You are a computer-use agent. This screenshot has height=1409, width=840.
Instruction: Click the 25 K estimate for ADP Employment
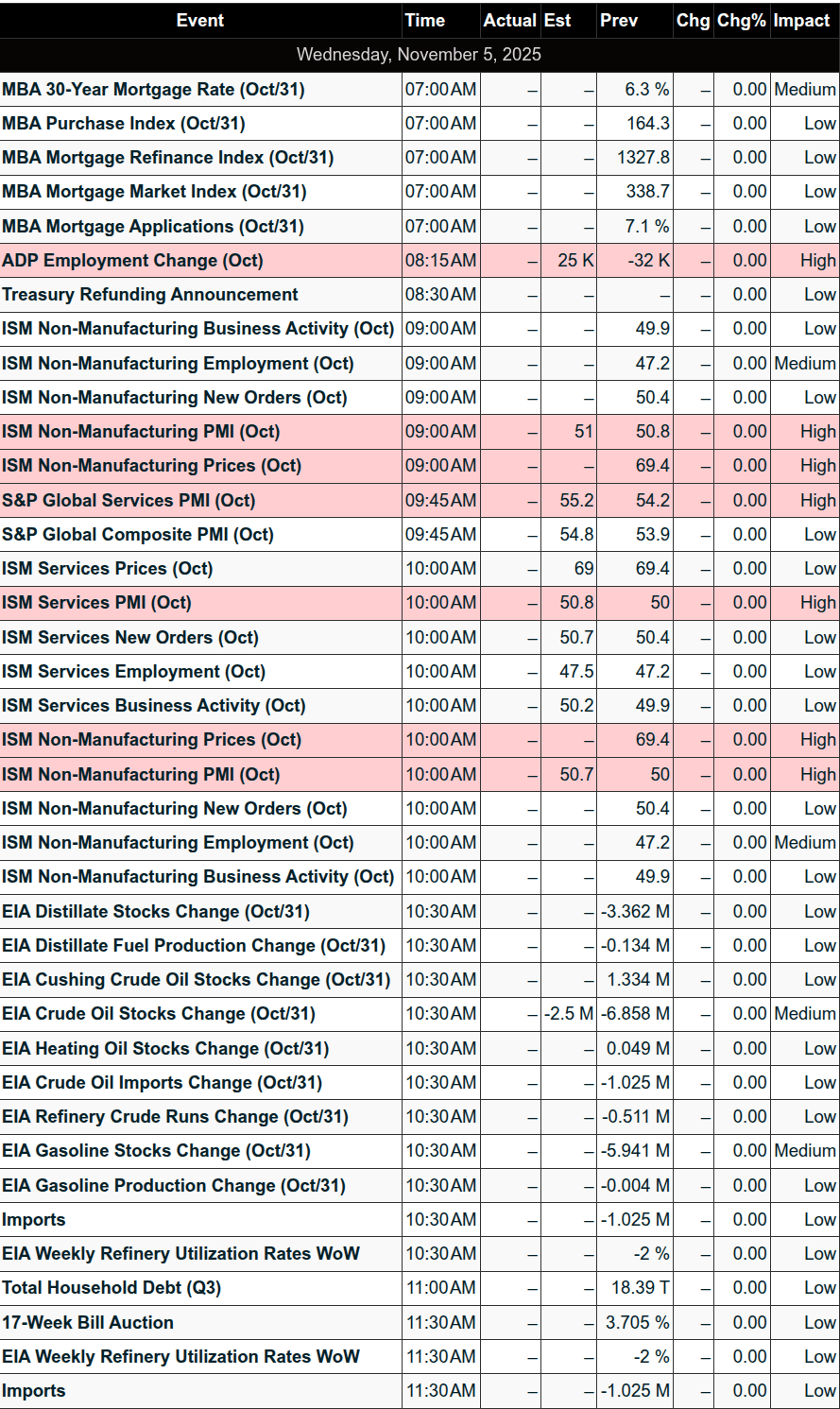[x=574, y=261]
